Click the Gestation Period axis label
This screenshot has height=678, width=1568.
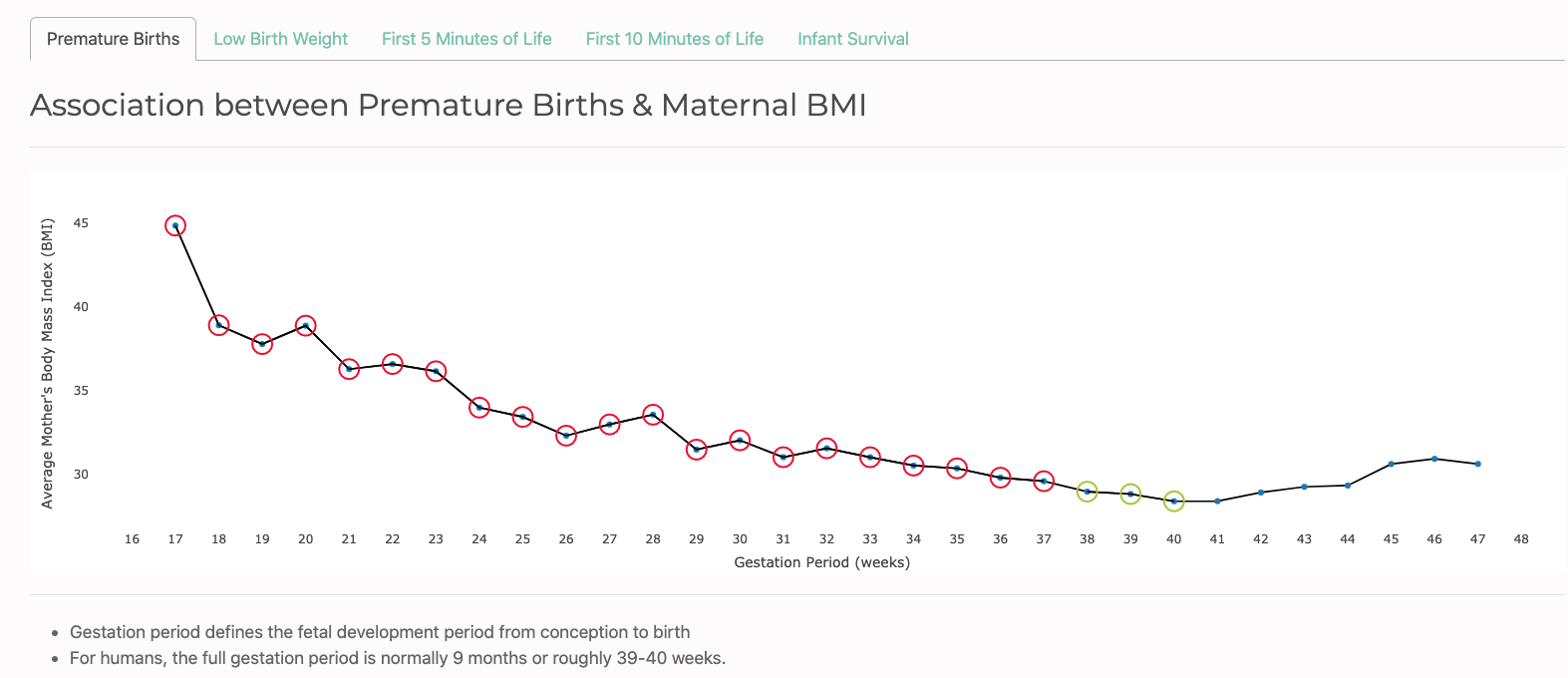click(822, 562)
